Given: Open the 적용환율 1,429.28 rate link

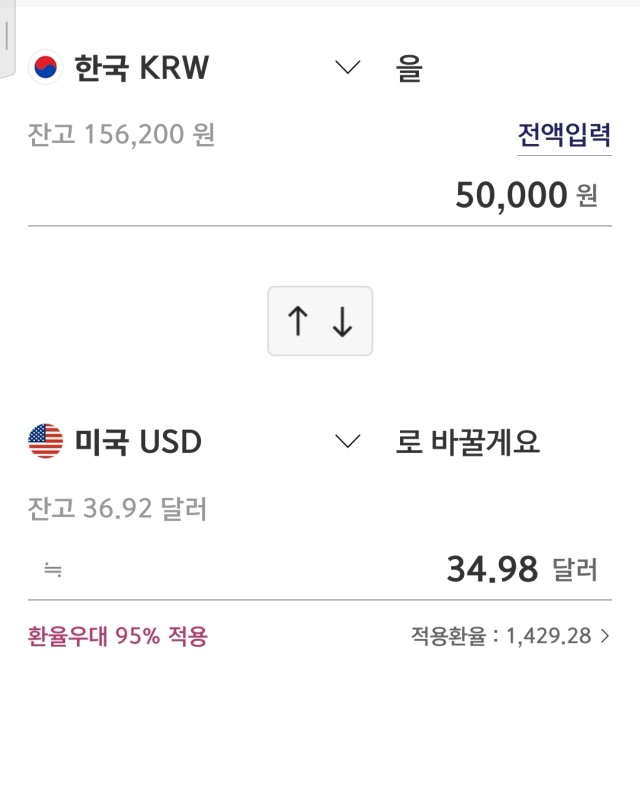Looking at the screenshot, I should pyautogui.click(x=510, y=636).
